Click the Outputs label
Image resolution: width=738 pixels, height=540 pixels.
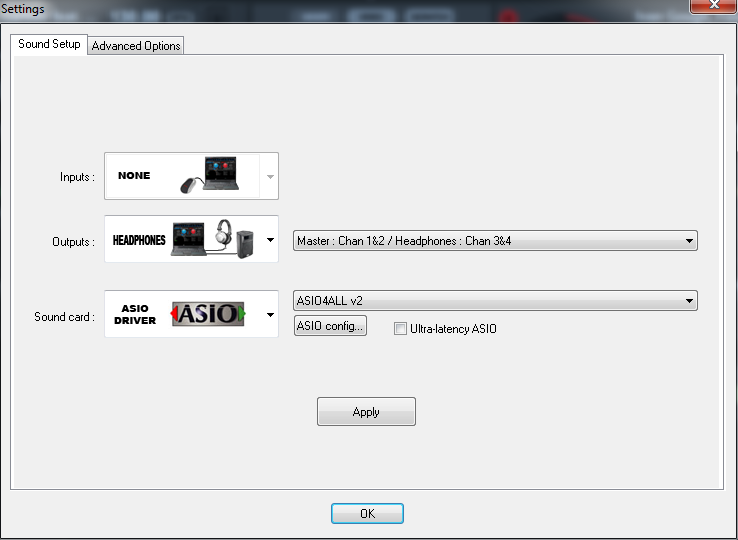point(73,242)
